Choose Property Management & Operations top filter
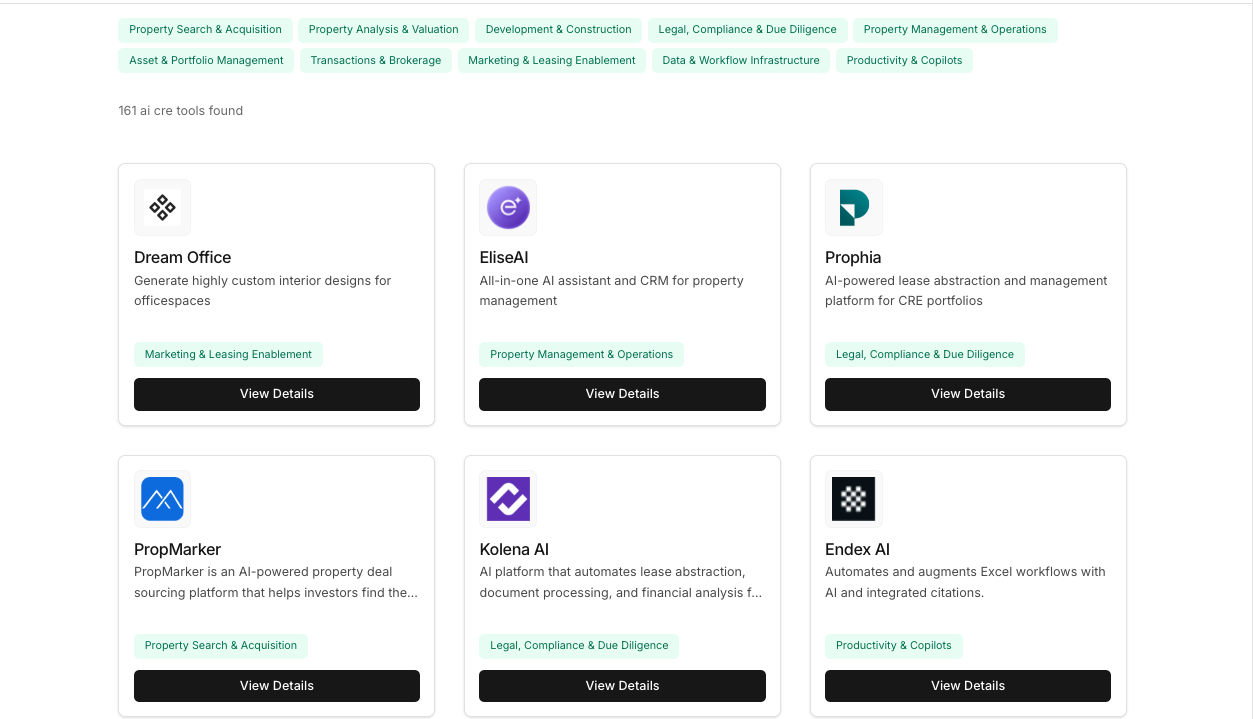This screenshot has height=719, width=1253. [x=955, y=30]
